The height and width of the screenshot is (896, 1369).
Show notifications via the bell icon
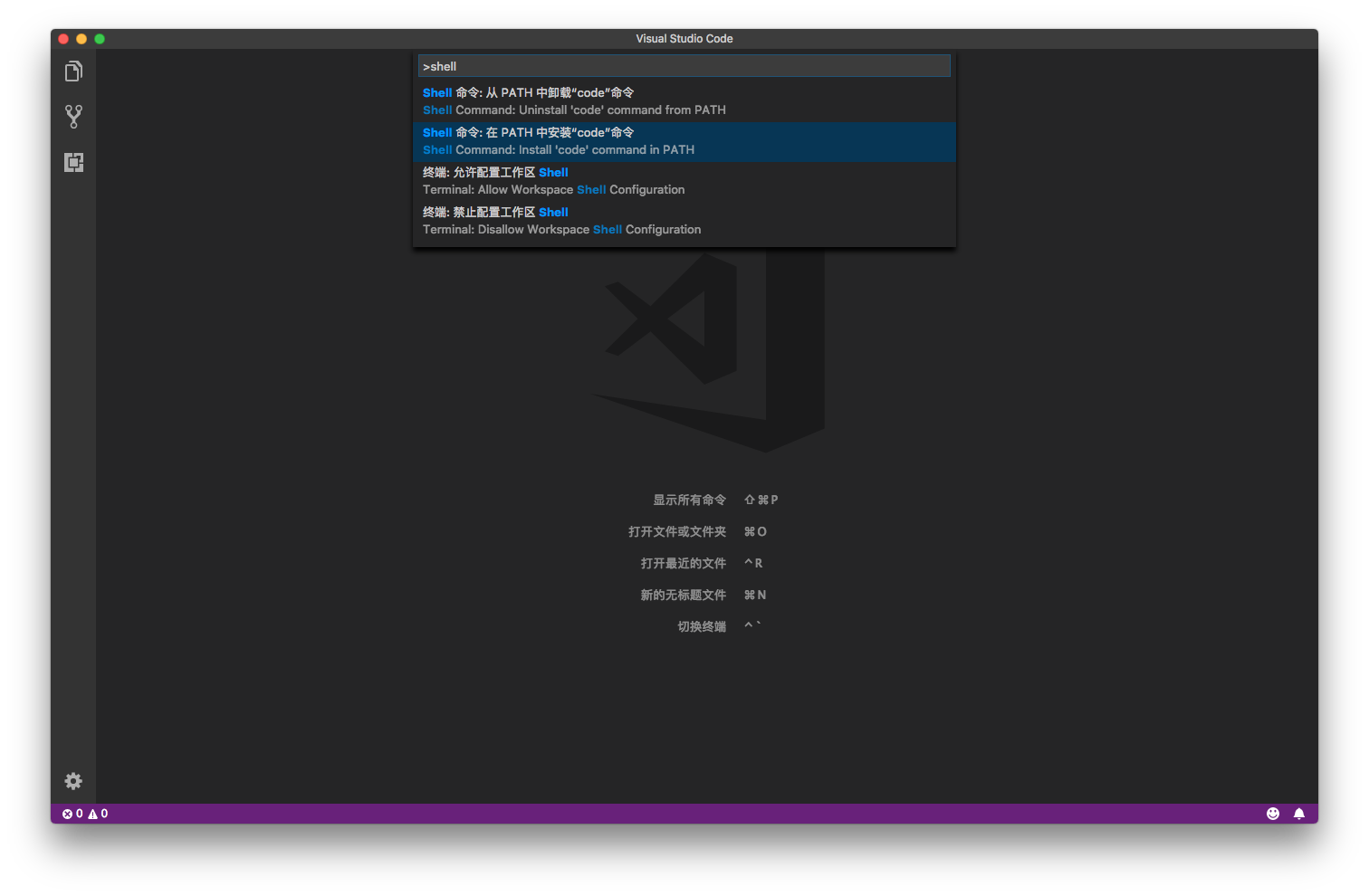pos(1298,814)
